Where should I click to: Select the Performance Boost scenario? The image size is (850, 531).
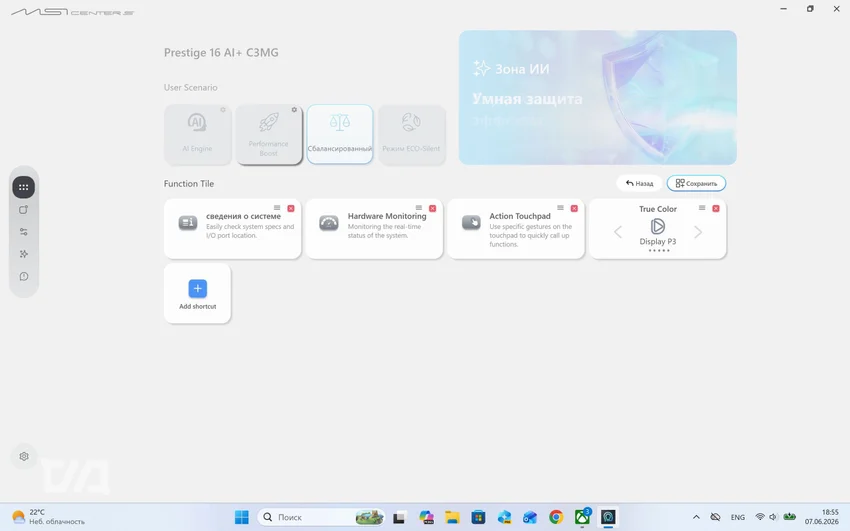pos(268,134)
